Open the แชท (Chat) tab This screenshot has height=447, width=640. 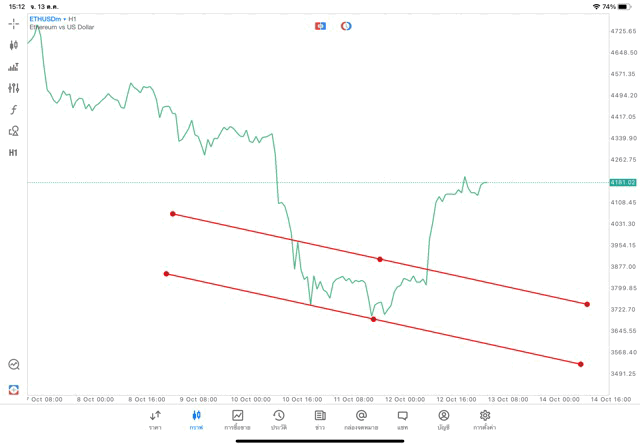(402, 419)
